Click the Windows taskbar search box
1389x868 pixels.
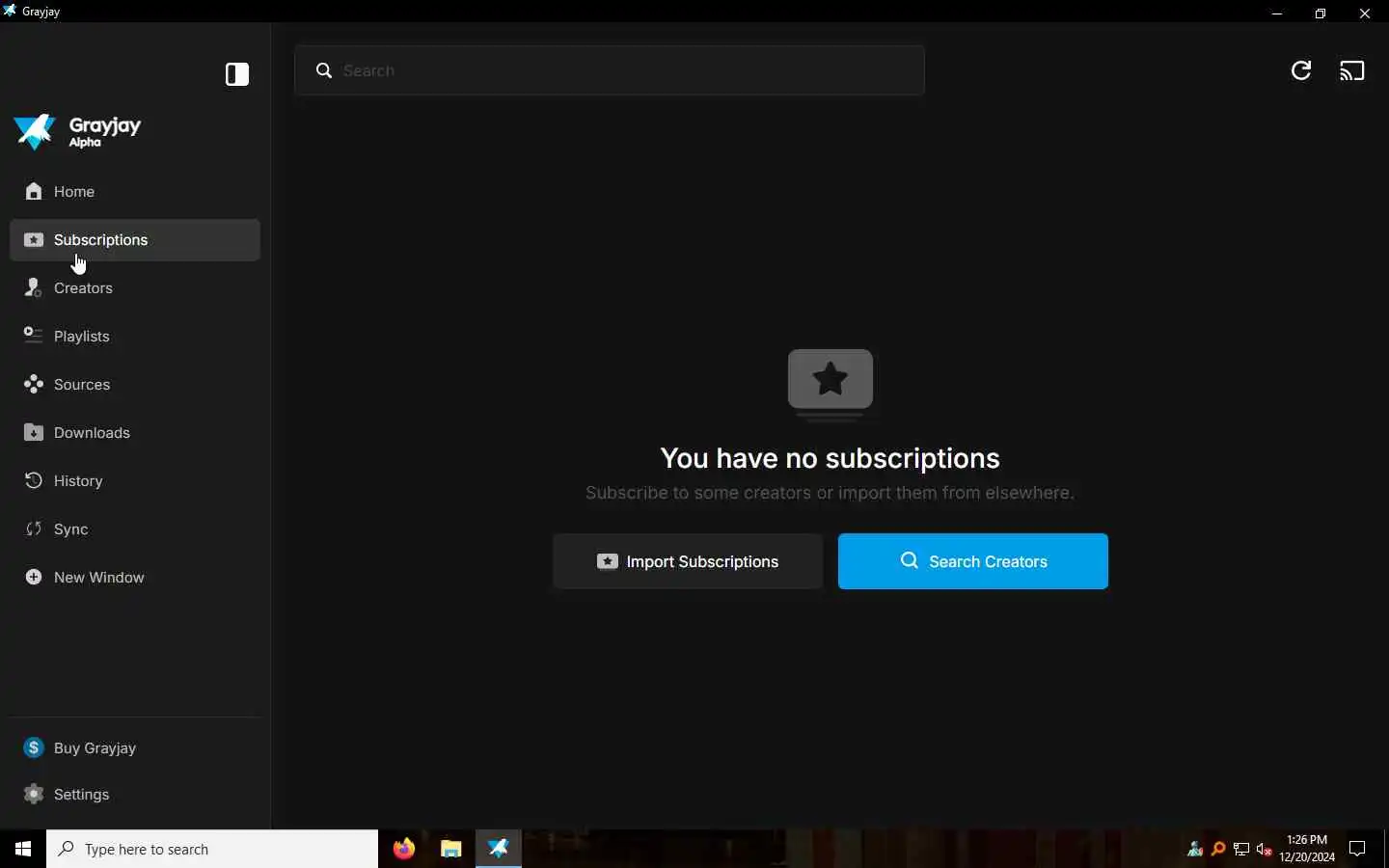(x=212, y=850)
